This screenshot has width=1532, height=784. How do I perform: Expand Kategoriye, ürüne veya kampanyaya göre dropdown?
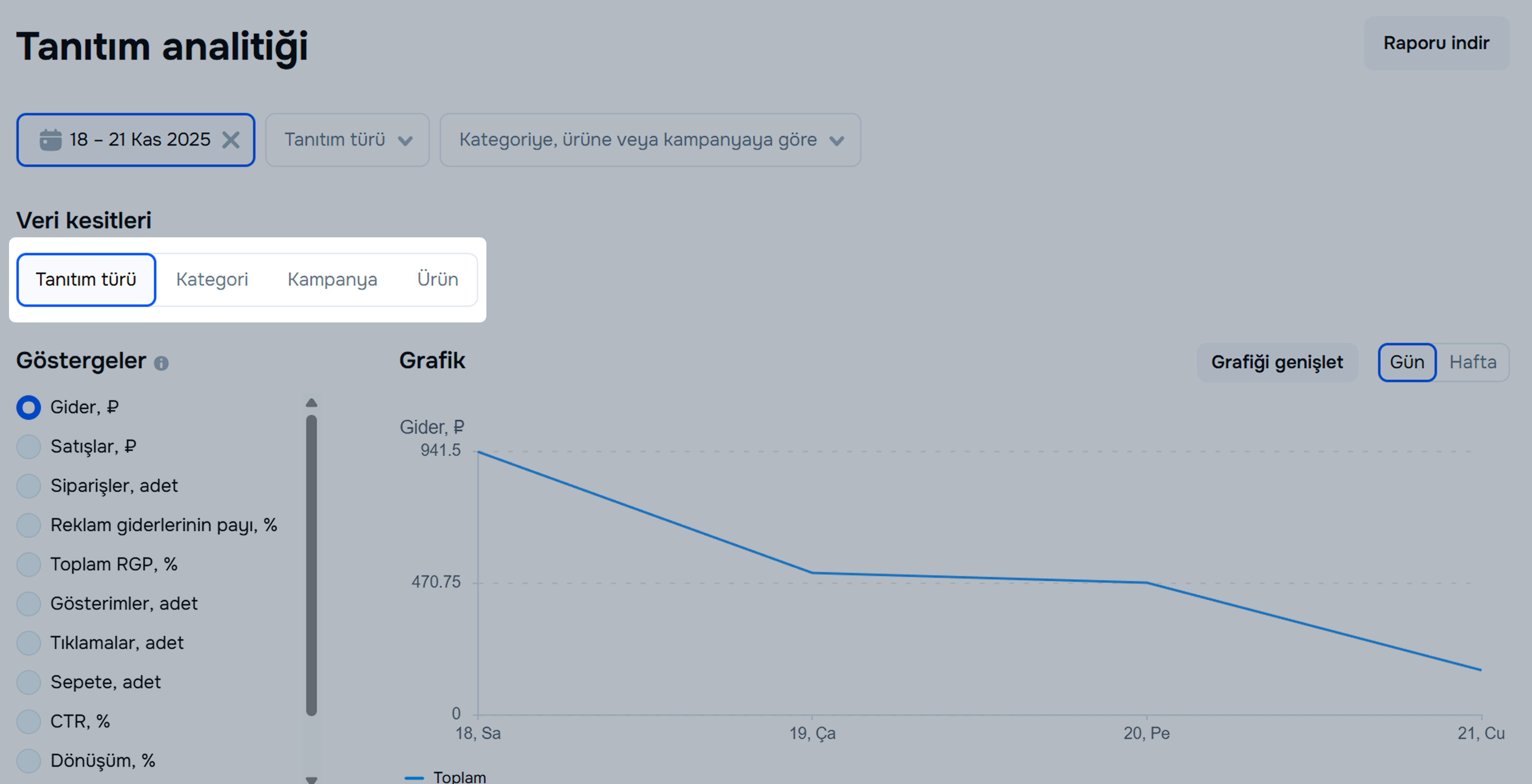650,140
